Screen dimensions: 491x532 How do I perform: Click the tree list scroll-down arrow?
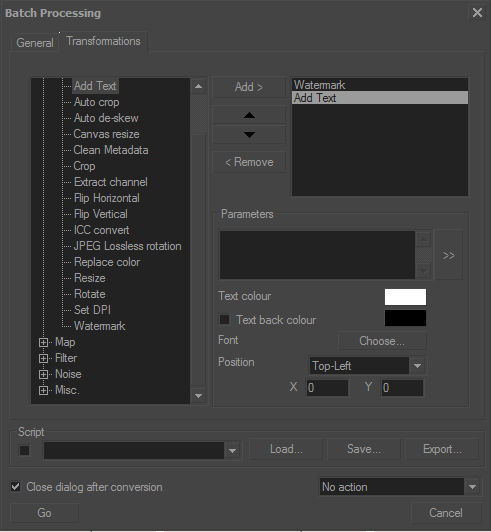pos(199,396)
